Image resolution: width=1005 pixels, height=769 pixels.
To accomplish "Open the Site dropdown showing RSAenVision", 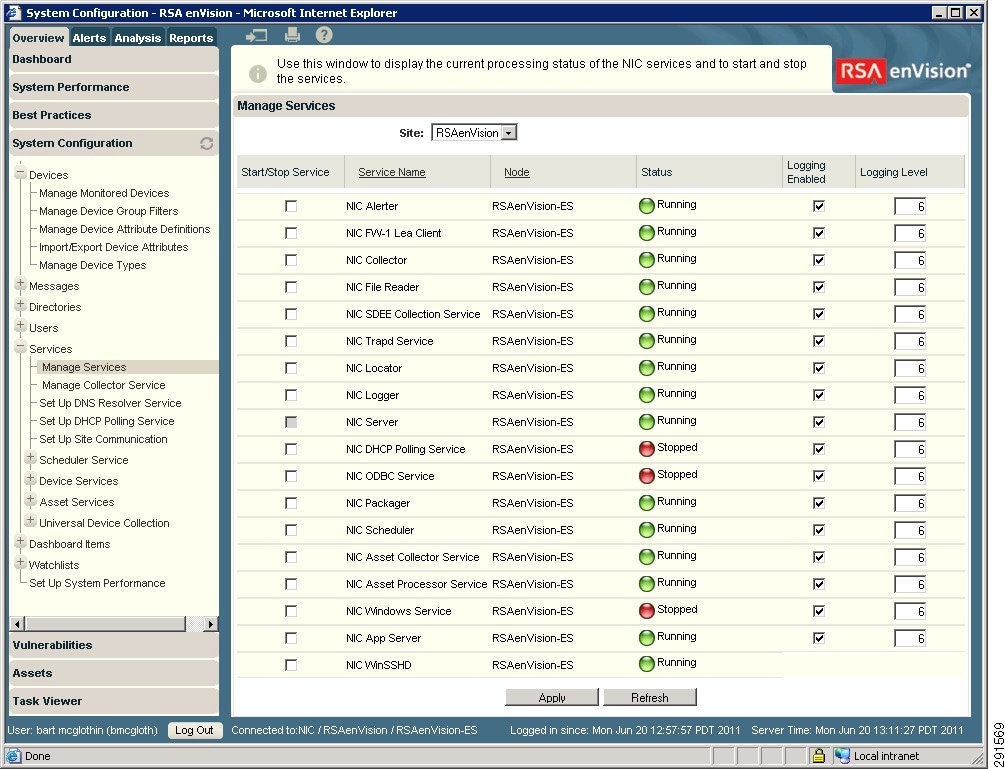I will [x=474, y=133].
